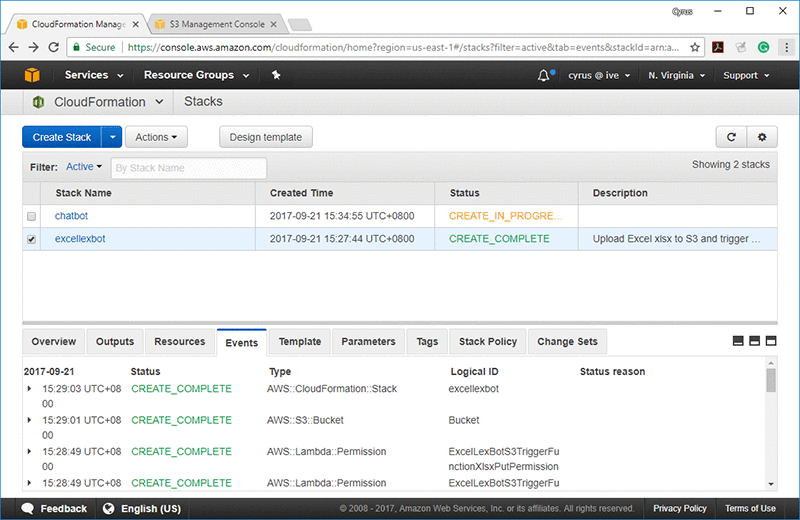This screenshot has height=520, width=800.
Task: Bookmark this page with star icon
Action: [x=694, y=47]
